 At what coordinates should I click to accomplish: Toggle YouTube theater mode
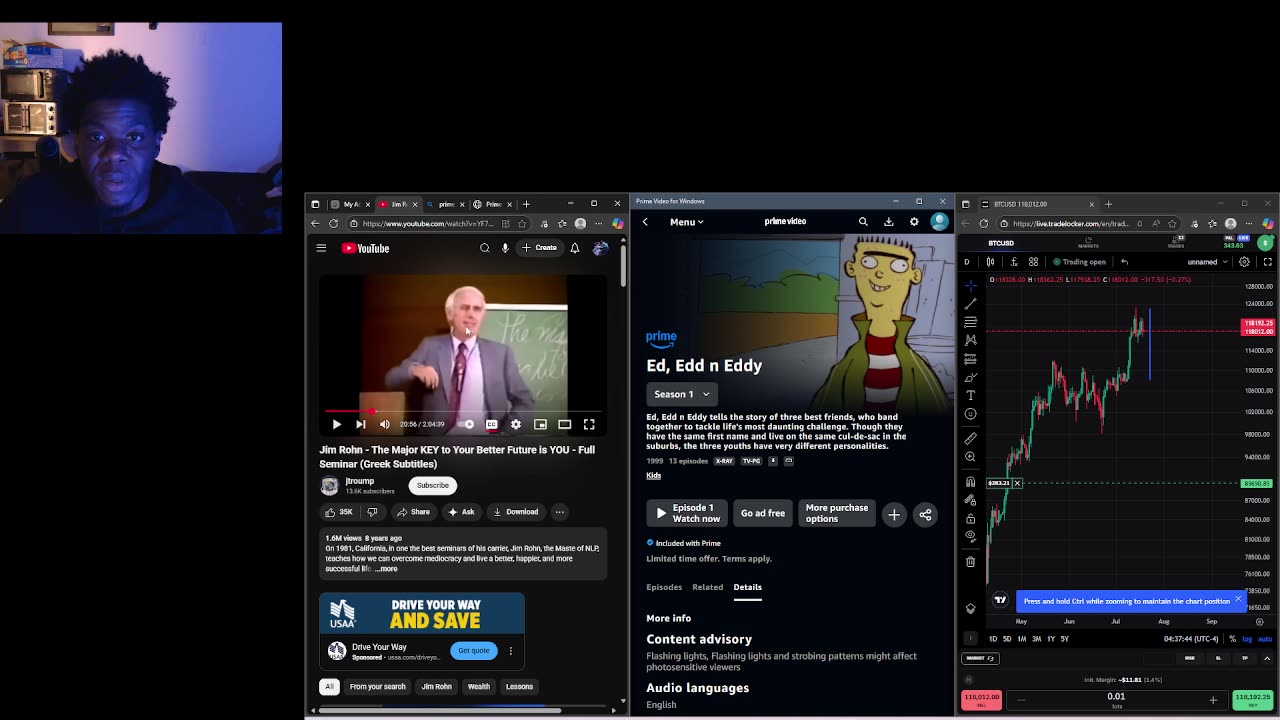(x=565, y=424)
